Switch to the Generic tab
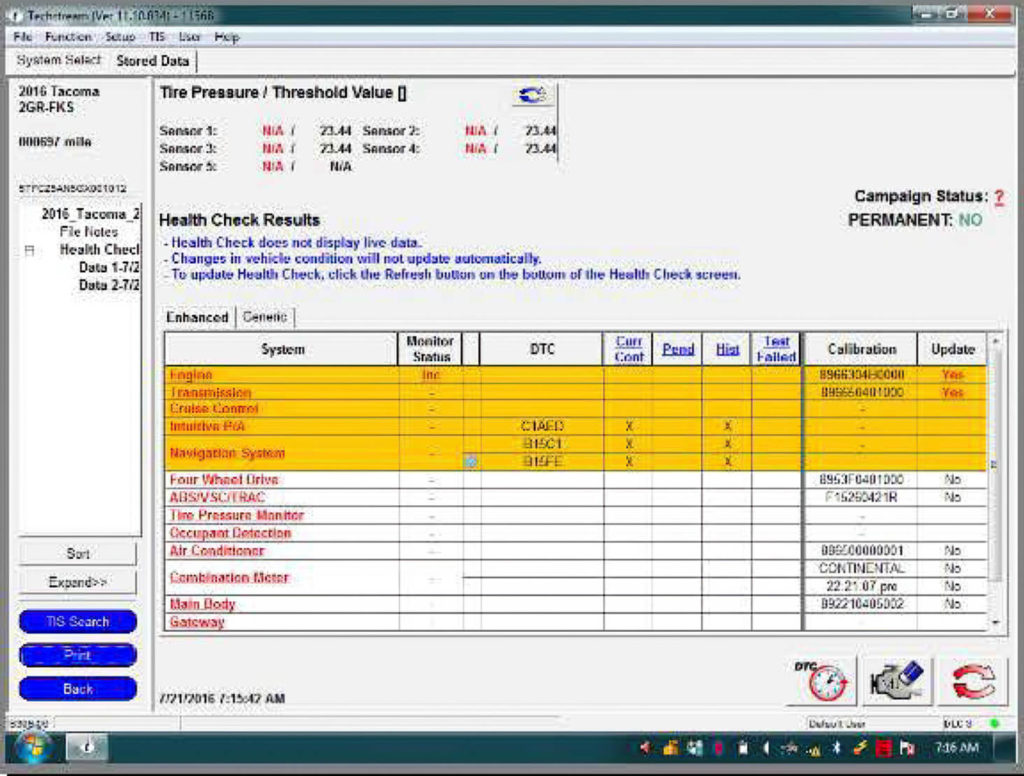Screen dimensions: 1024x776 tap(264, 317)
